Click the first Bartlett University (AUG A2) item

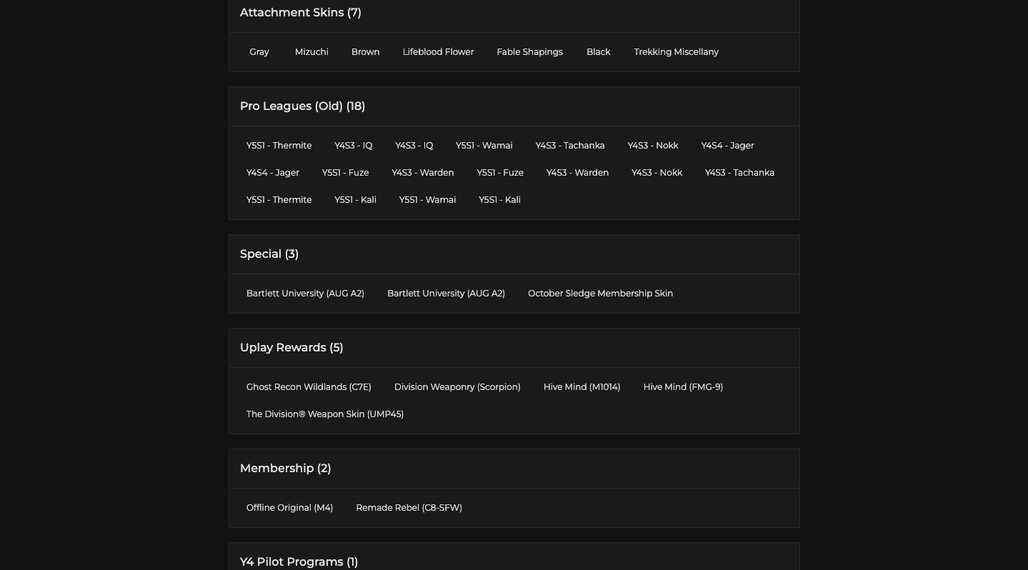point(305,293)
